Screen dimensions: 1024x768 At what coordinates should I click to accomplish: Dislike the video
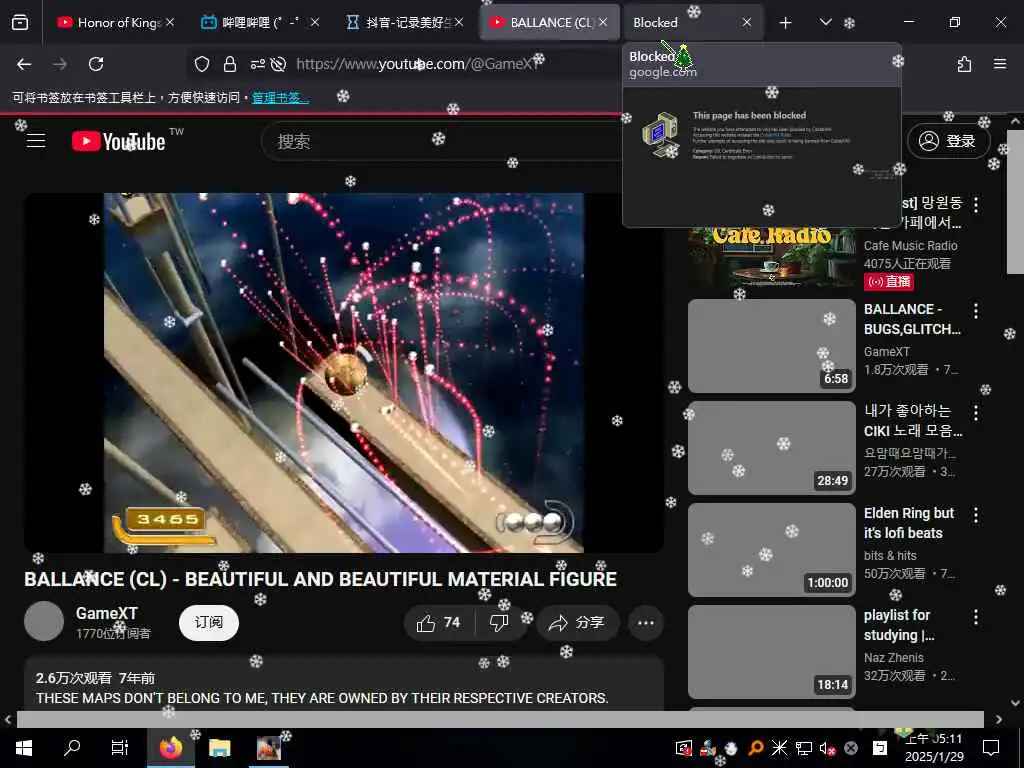[x=500, y=623]
